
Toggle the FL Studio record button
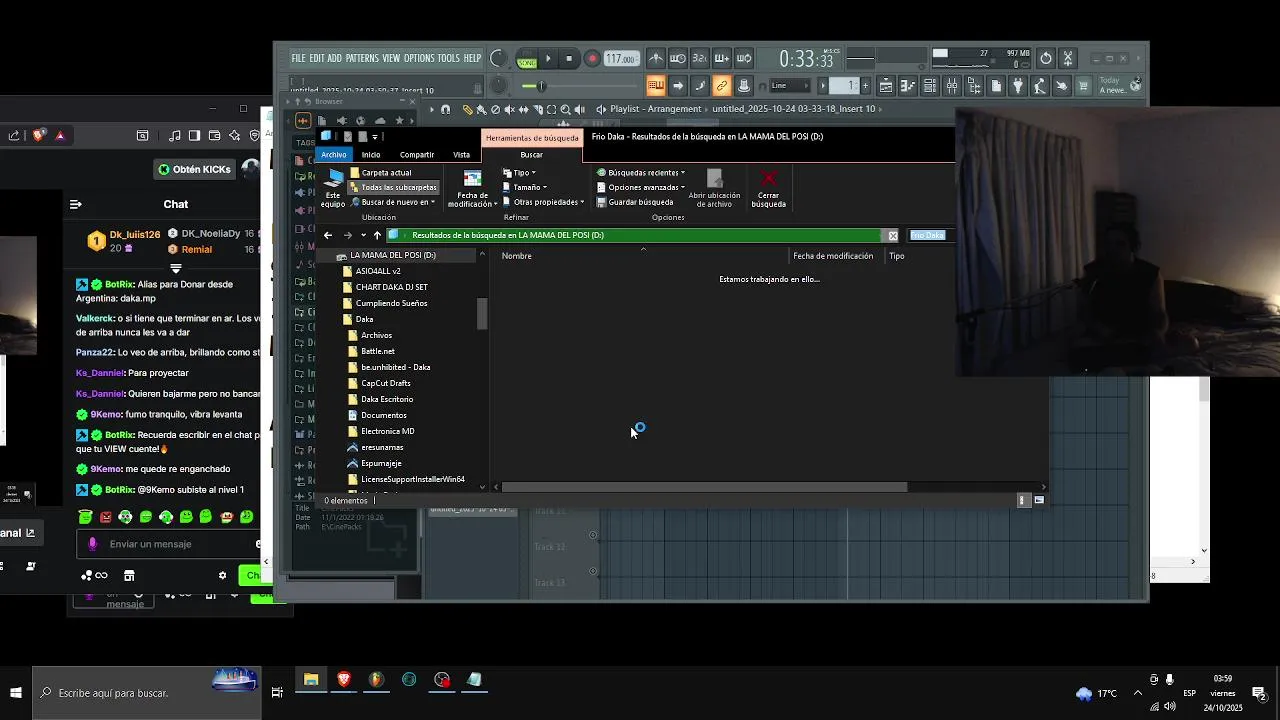pos(592,58)
